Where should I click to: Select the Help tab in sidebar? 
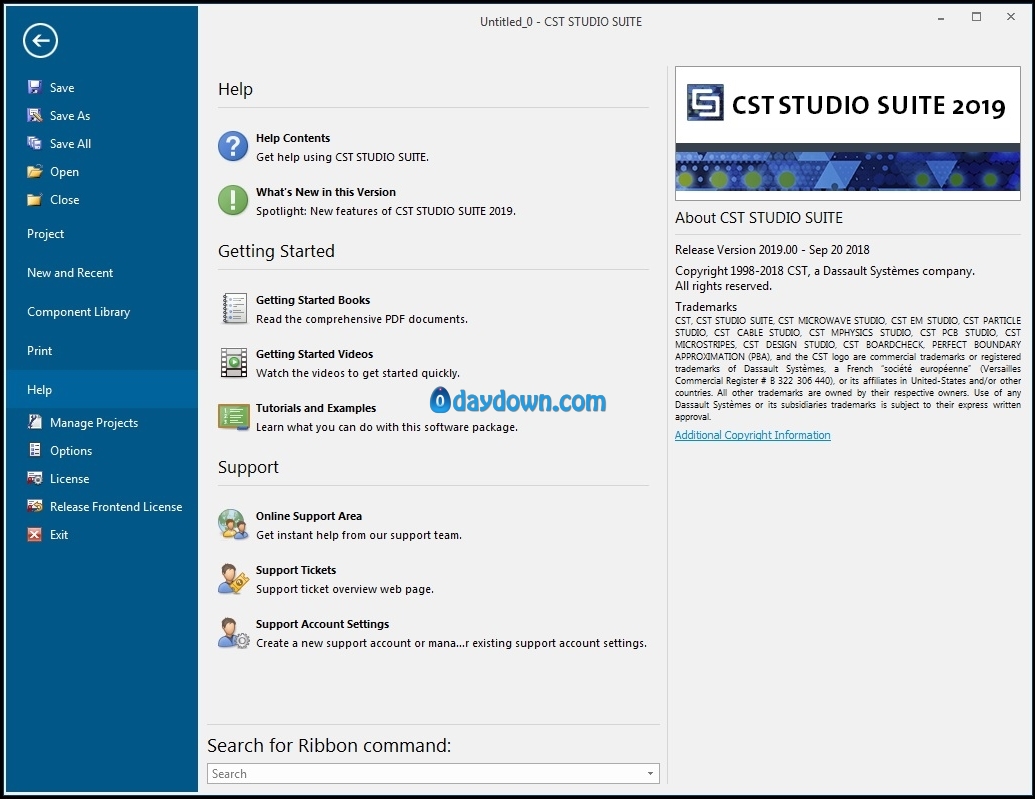click(x=102, y=390)
